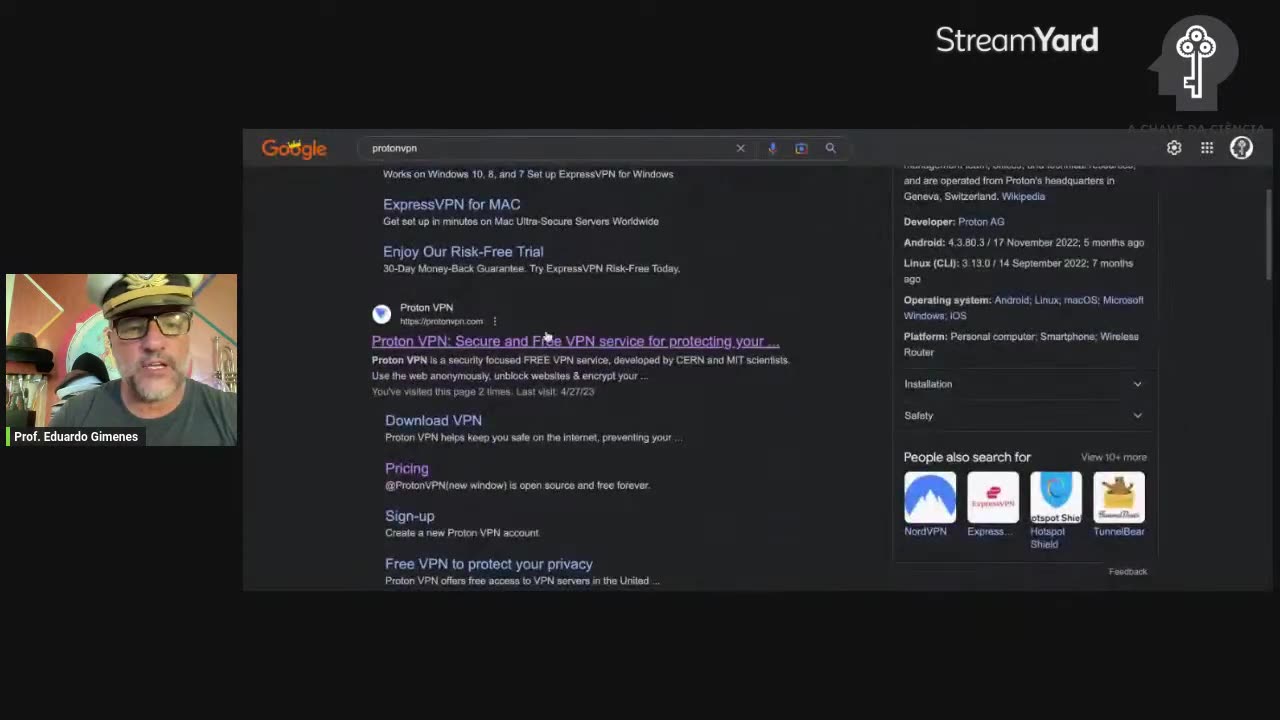Start voice search with the microphone icon
This screenshot has height=720, width=1280.
(772, 148)
